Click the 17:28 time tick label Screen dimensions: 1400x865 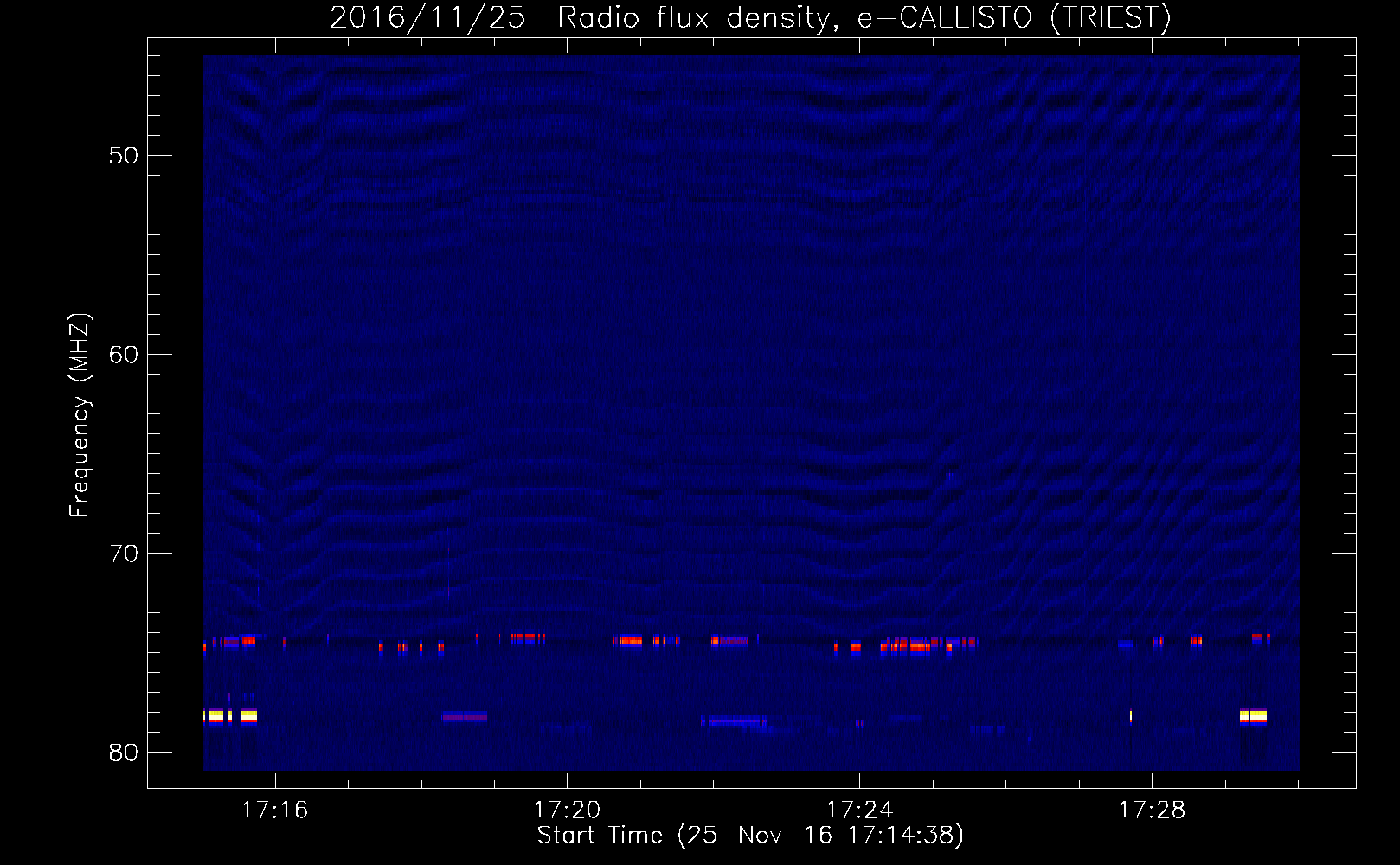click(1152, 811)
